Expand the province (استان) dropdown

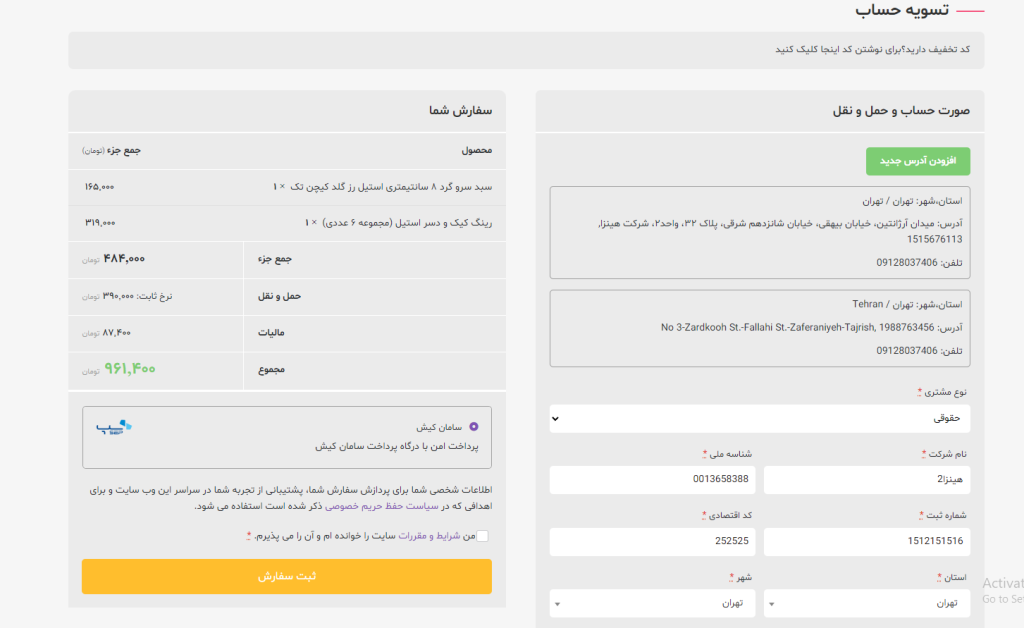[866, 603]
